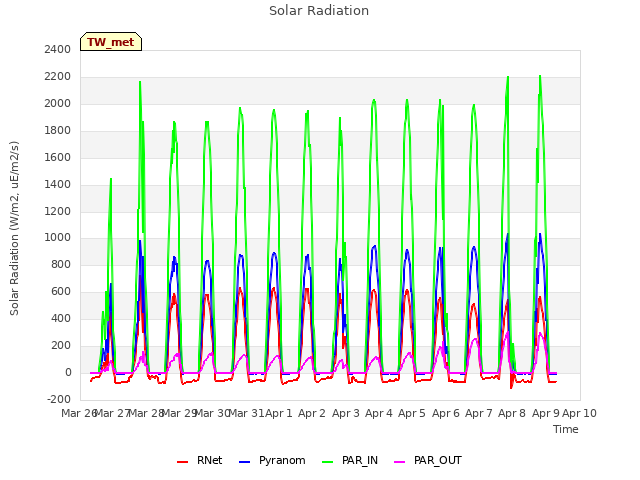This screenshot has height=480, width=640.
Task: Click the Apr 3 x-axis label
Action: click(346, 413)
